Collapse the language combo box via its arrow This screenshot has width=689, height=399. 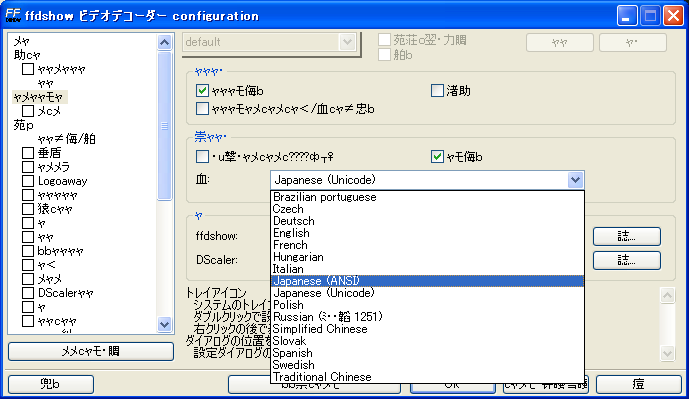[x=575, y=180]
